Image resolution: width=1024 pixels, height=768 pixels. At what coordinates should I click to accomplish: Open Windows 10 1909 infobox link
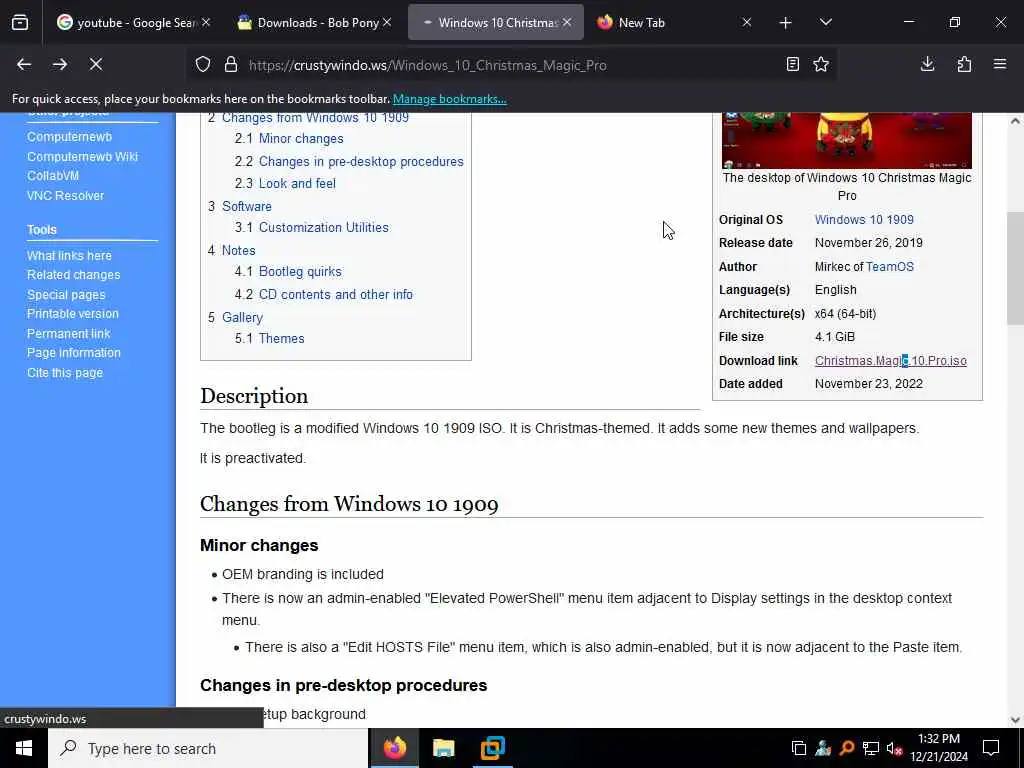pyautogui.click(x=864, y=219)
